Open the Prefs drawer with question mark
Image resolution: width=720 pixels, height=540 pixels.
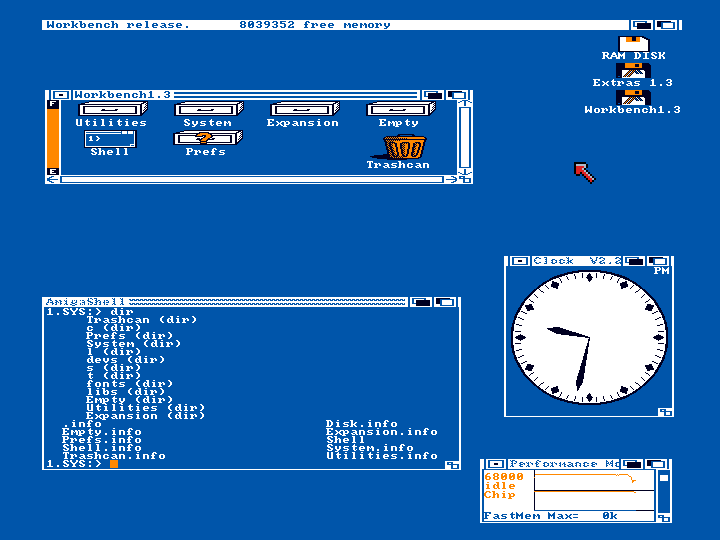click(205, 139)
